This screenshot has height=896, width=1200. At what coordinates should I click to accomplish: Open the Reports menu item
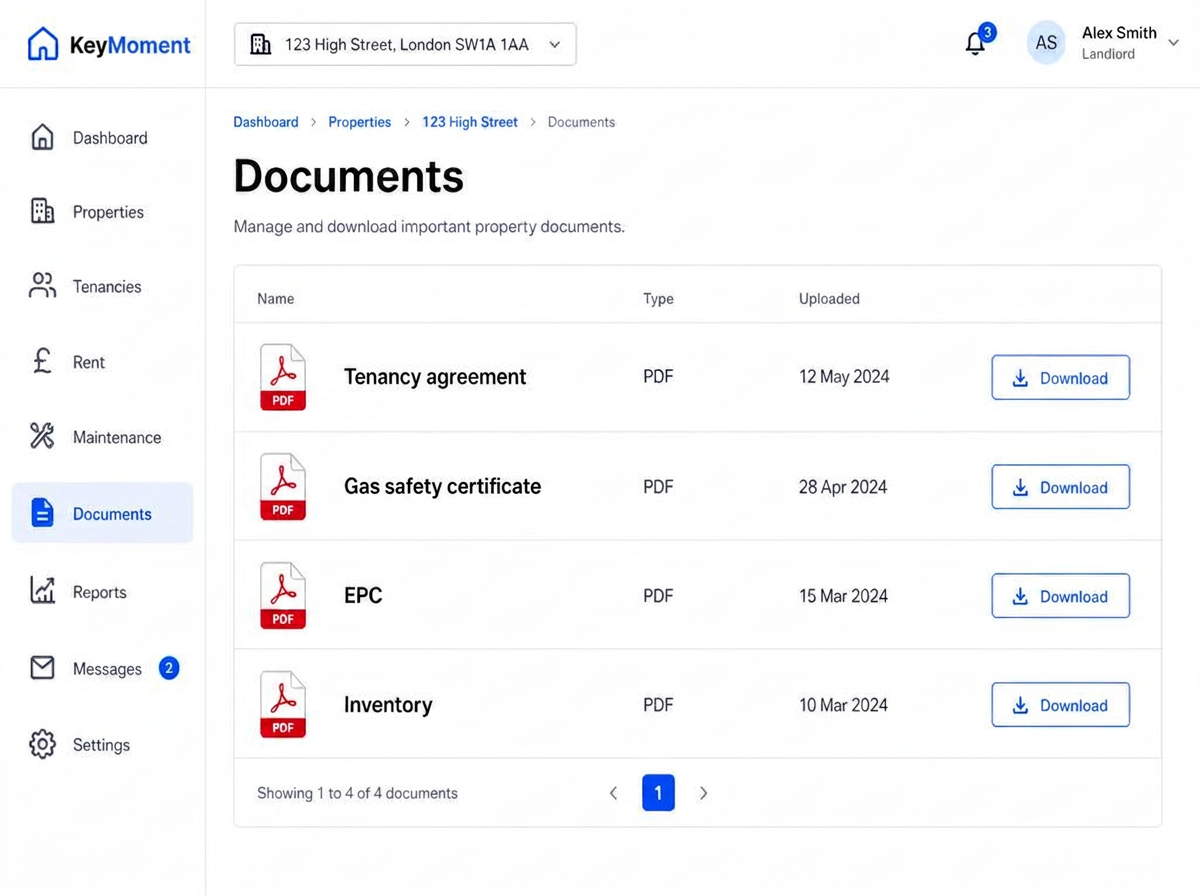pos(102,591)
